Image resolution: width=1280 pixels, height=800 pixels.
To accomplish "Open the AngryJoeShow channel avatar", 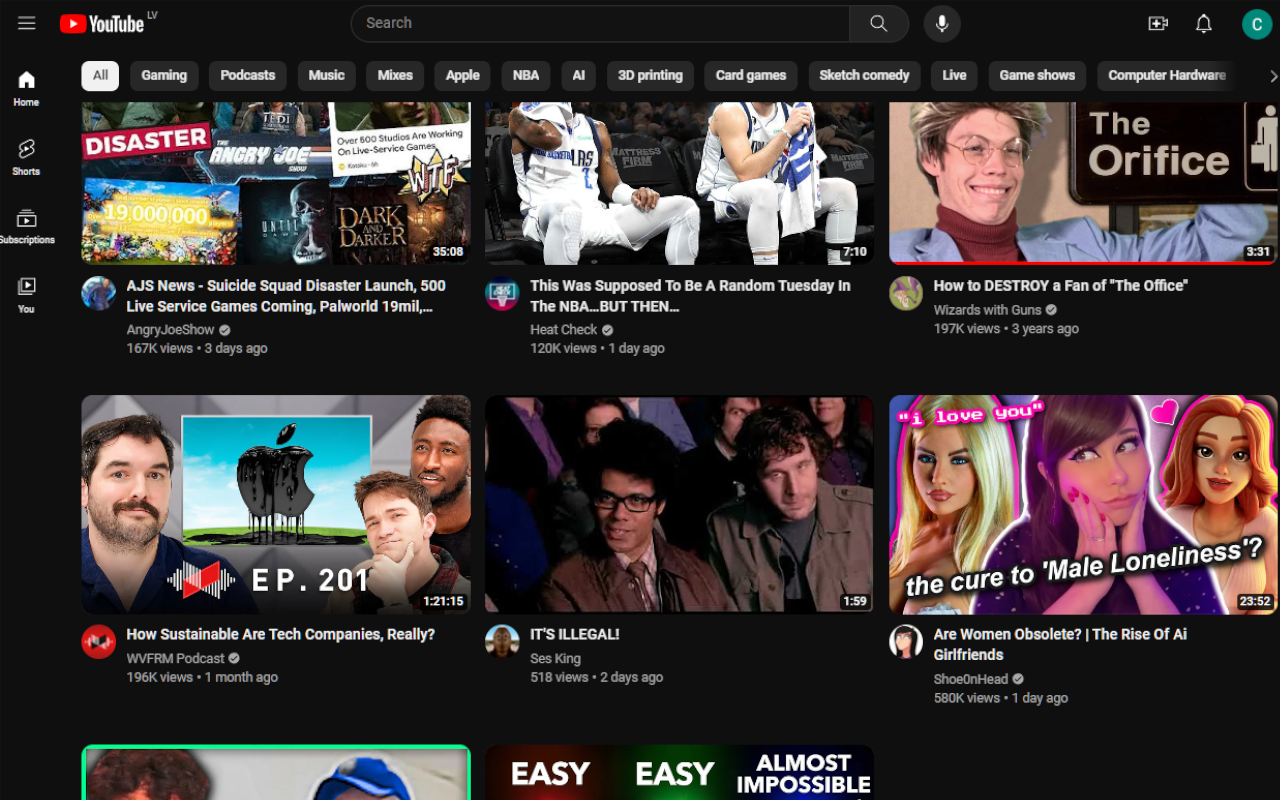I will tap(99, 293).
